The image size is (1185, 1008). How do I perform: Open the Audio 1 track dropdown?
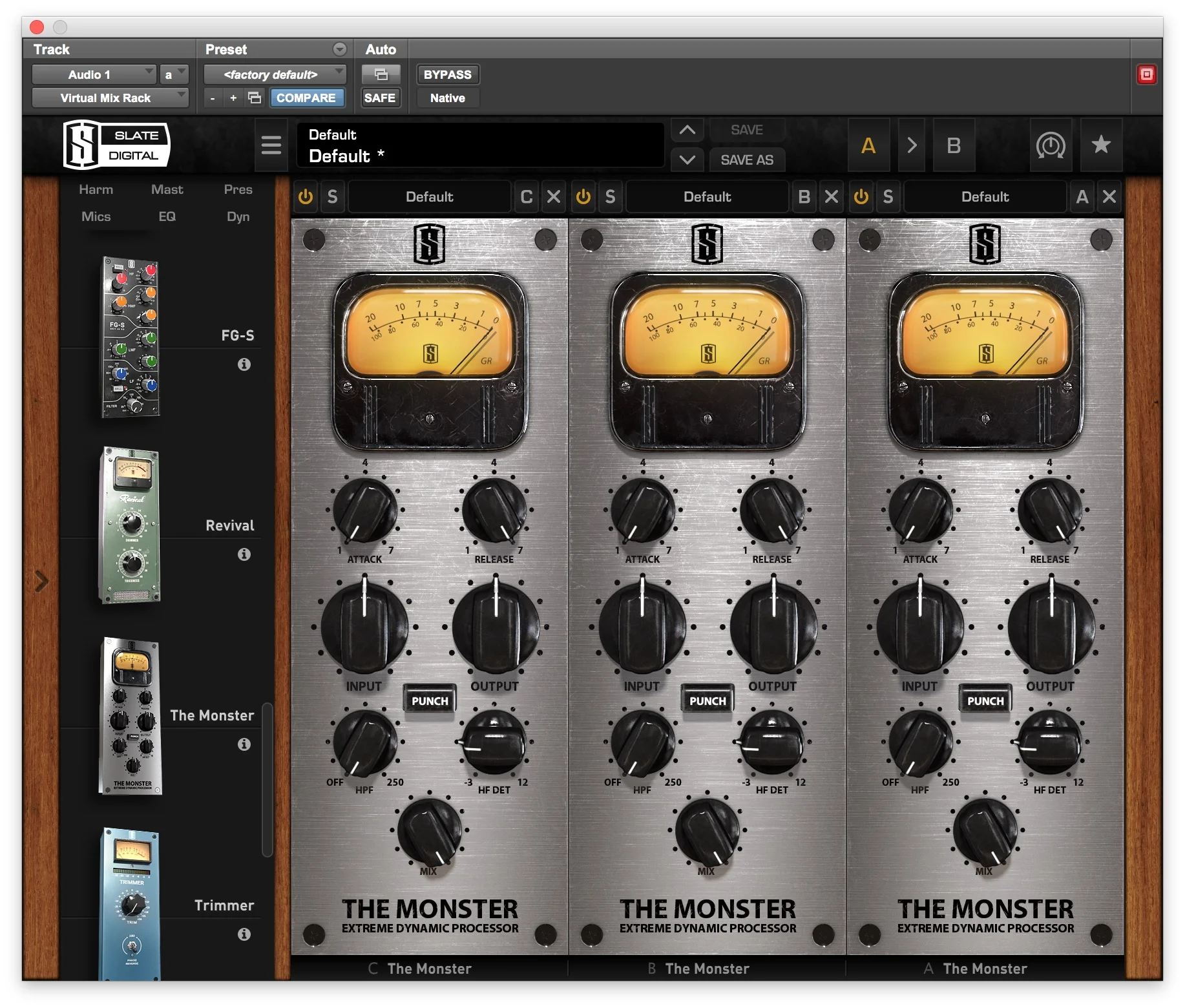[94, 74]
